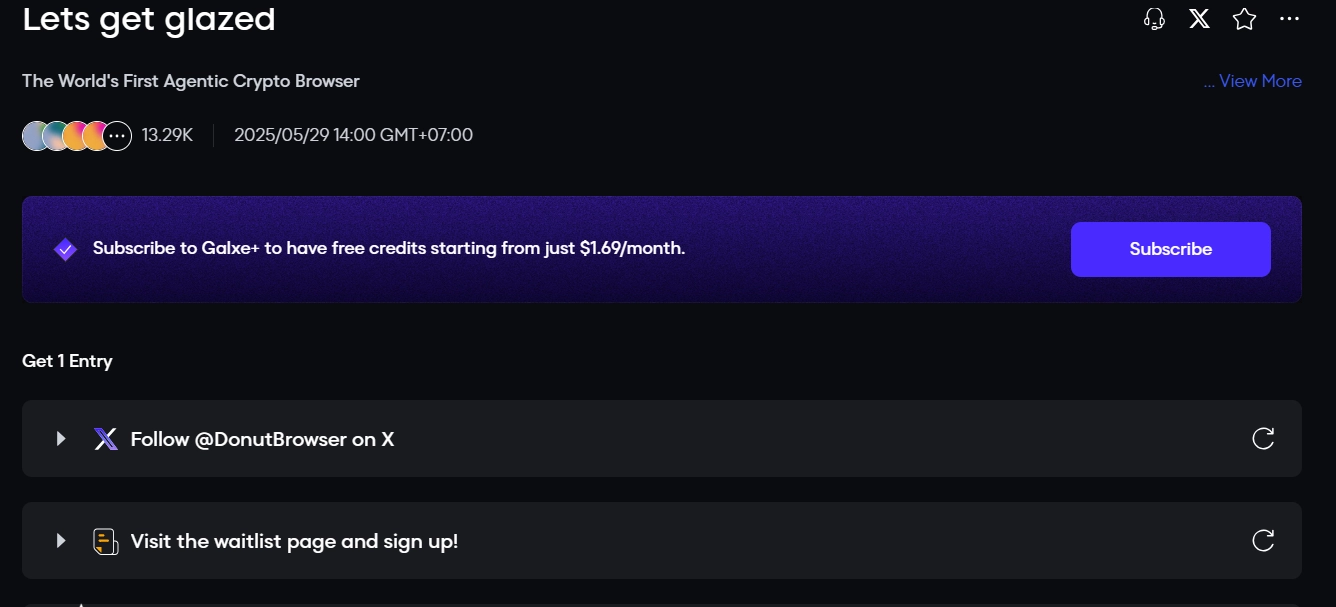Click the X share icon beside the title
The image size is (1336, 607).
coord(1199,19)
